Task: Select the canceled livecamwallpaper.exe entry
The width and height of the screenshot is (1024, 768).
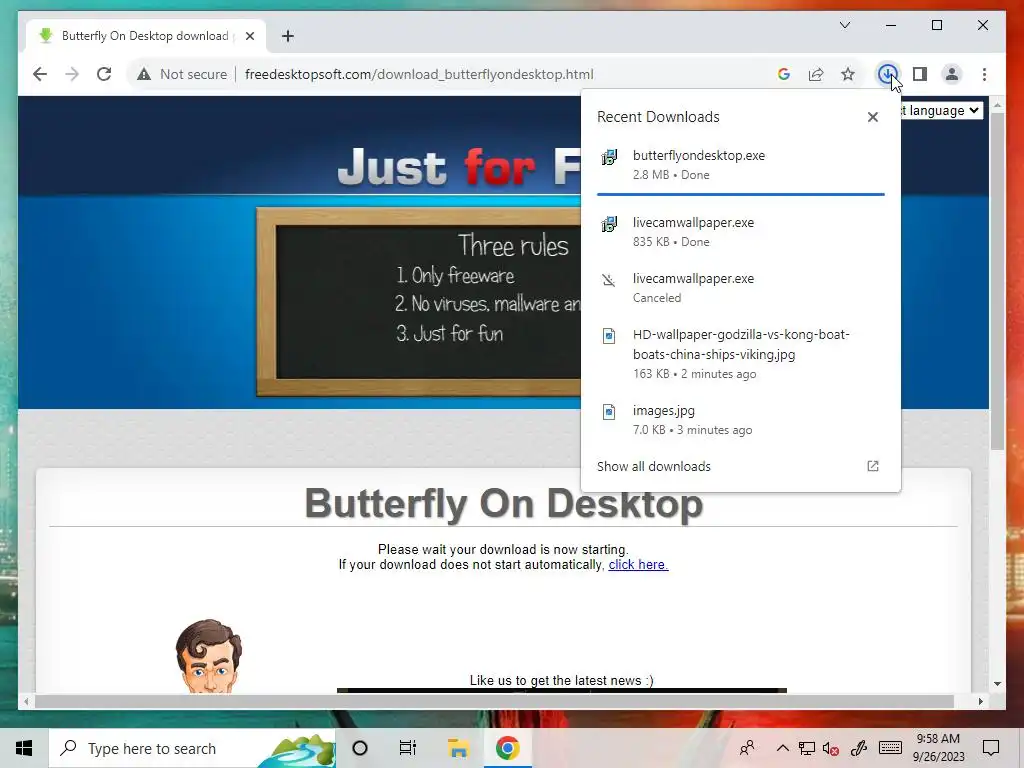Action: 741,287
